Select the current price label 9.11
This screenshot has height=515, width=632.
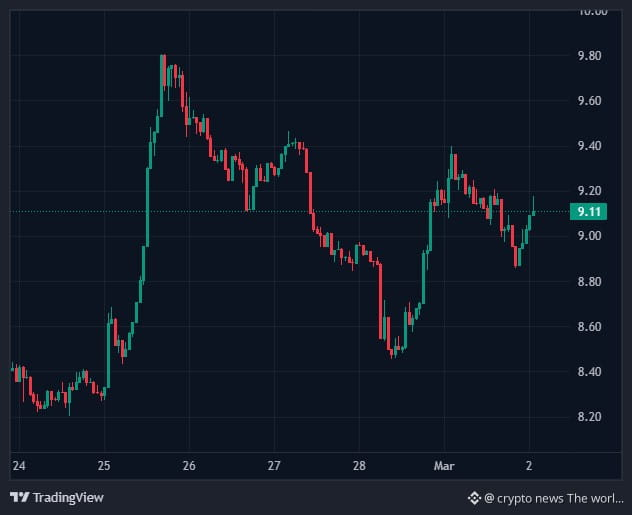(588, 212)
